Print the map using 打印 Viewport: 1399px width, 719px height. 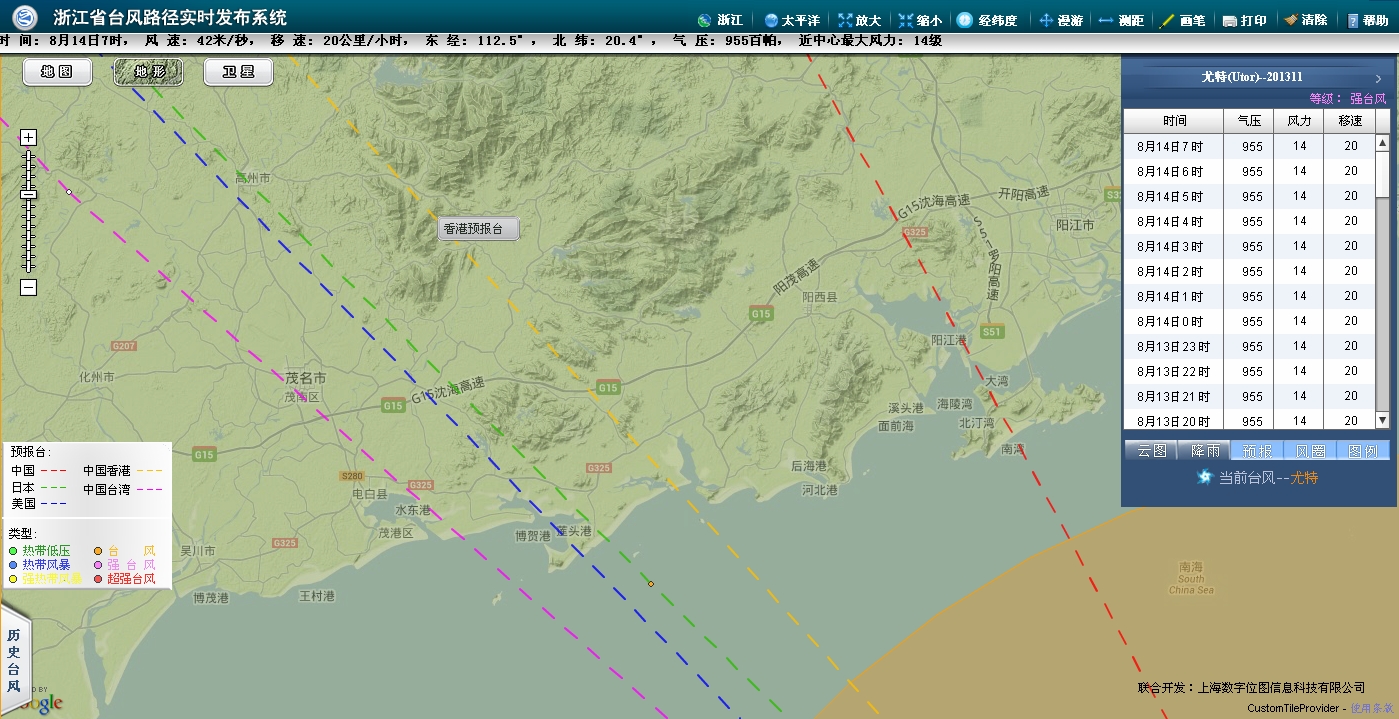[x=1230, y=20]
